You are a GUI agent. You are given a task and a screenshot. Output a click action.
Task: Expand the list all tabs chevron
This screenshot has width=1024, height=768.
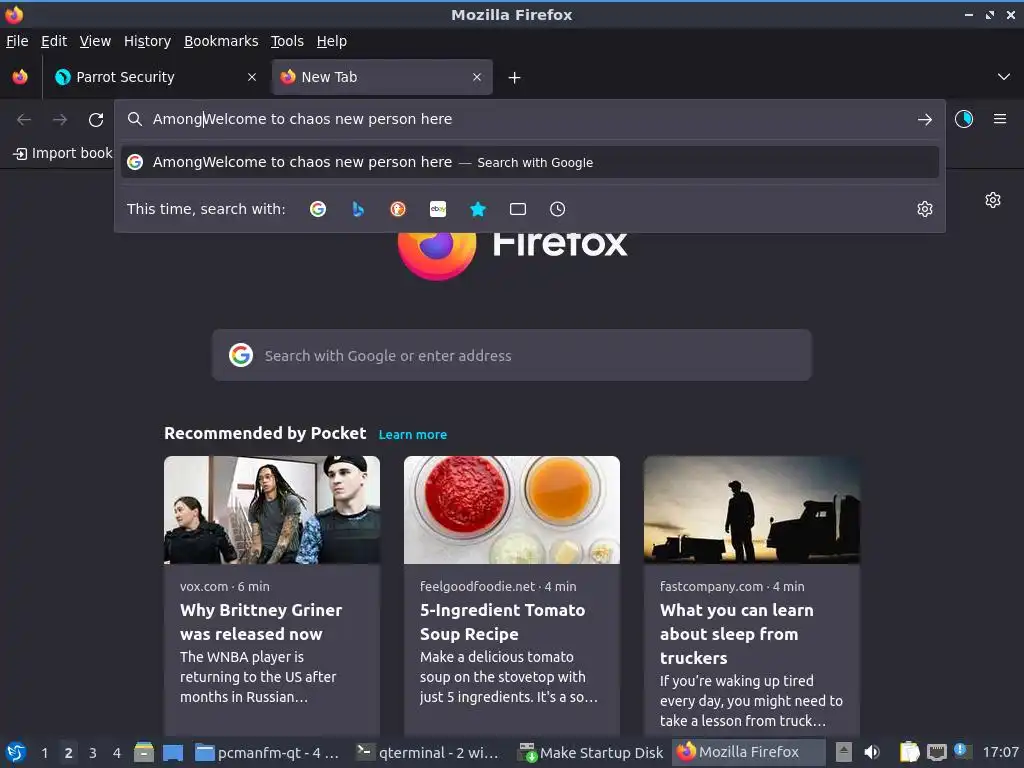(1004, 77)
